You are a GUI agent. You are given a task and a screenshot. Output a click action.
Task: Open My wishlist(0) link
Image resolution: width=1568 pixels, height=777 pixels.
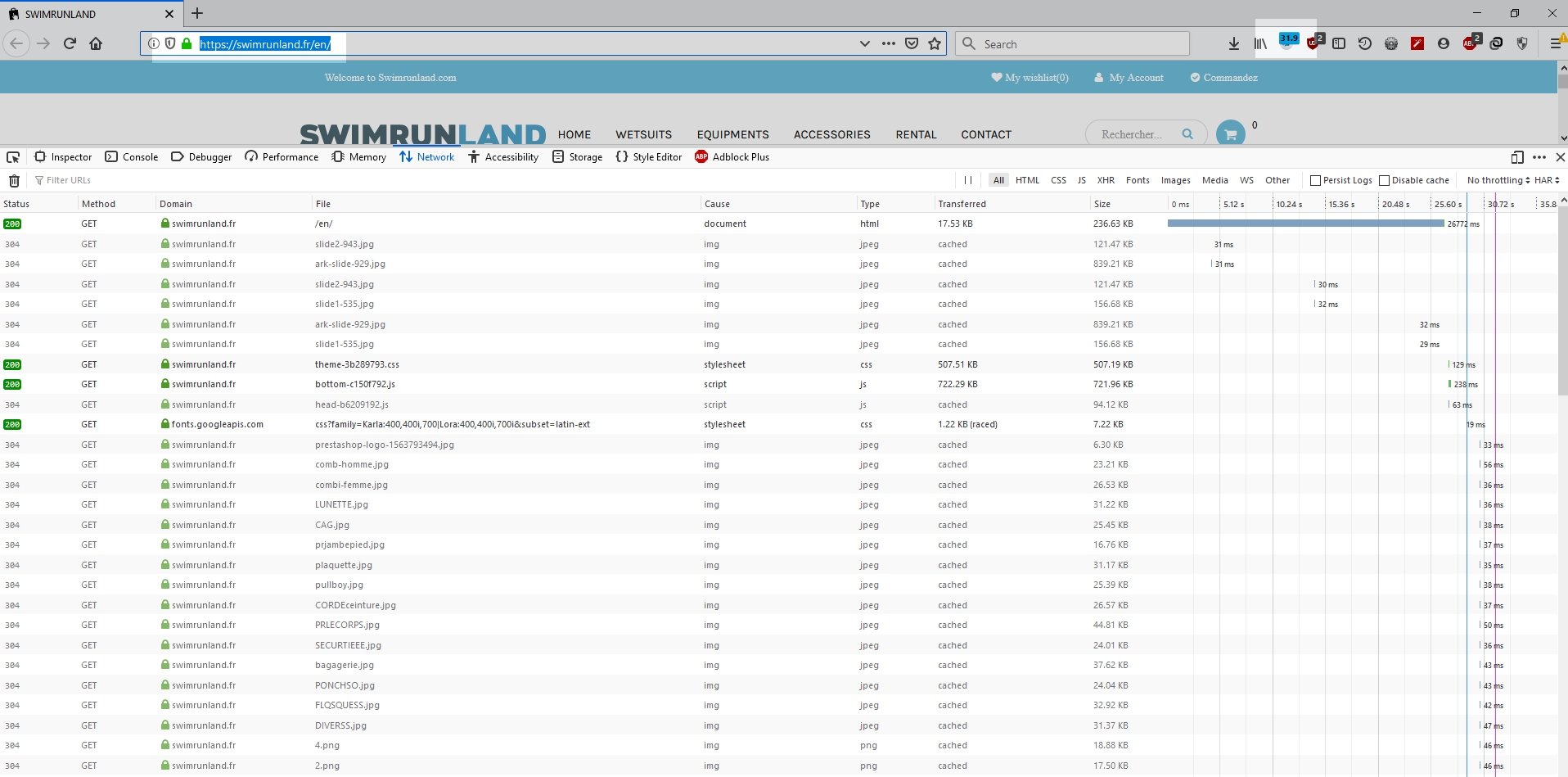1030,78
